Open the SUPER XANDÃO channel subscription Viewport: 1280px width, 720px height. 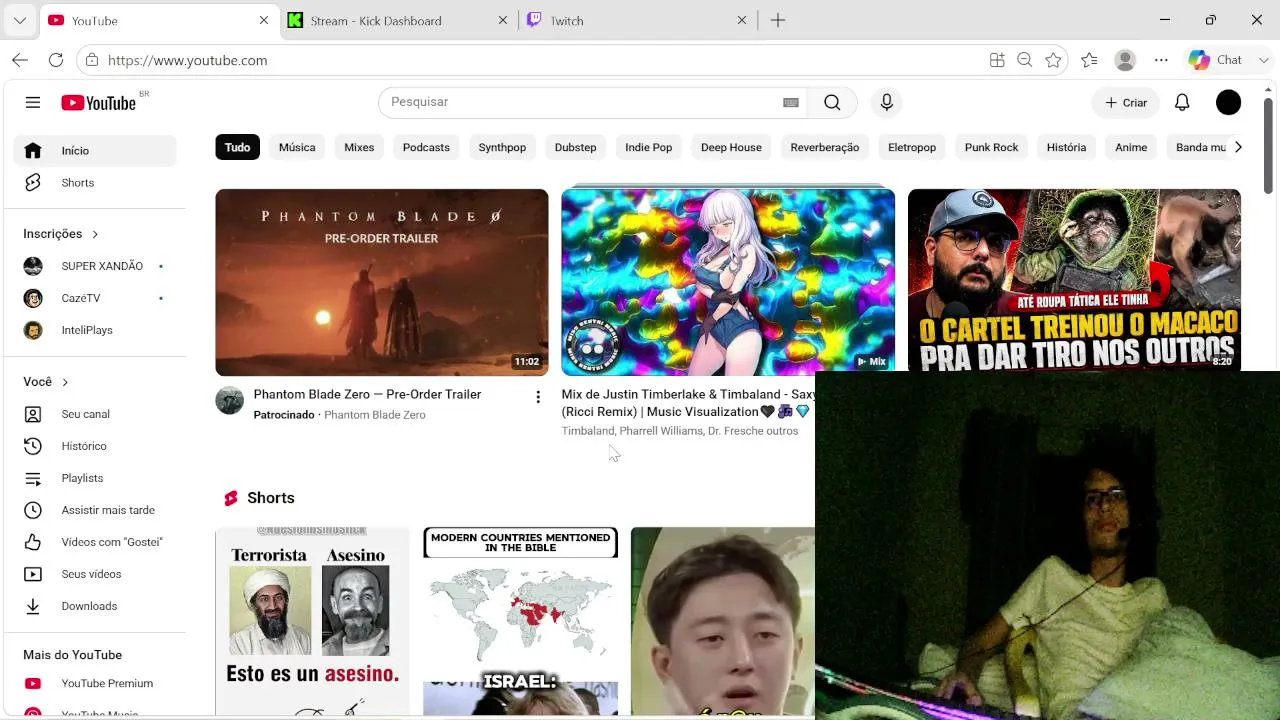point(95,266)
